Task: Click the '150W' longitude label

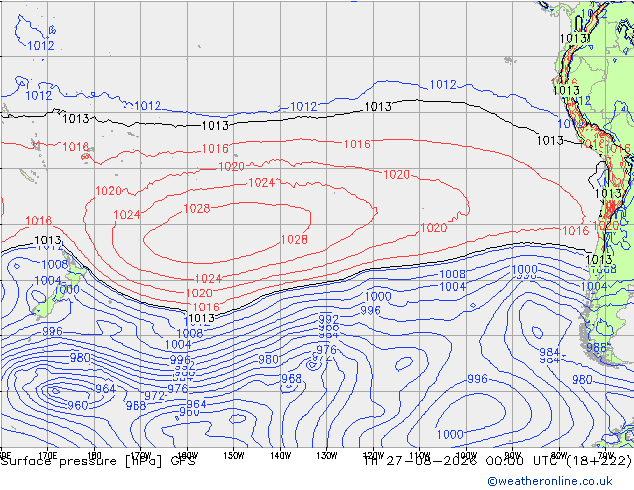Action: coord(234,456)
